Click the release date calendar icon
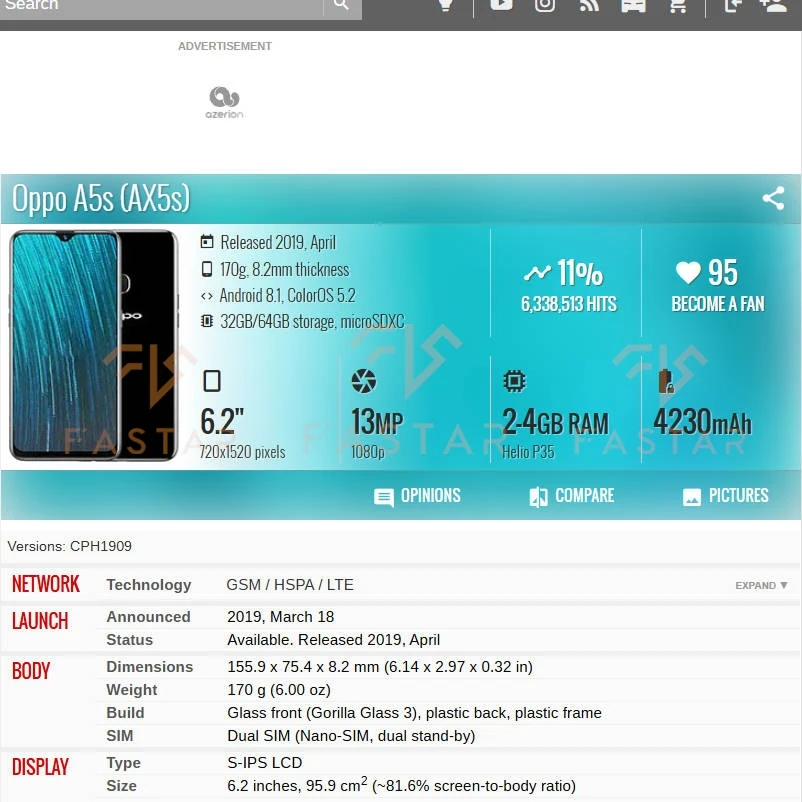Viewport: 802px width, 802px height. point(207,241)
